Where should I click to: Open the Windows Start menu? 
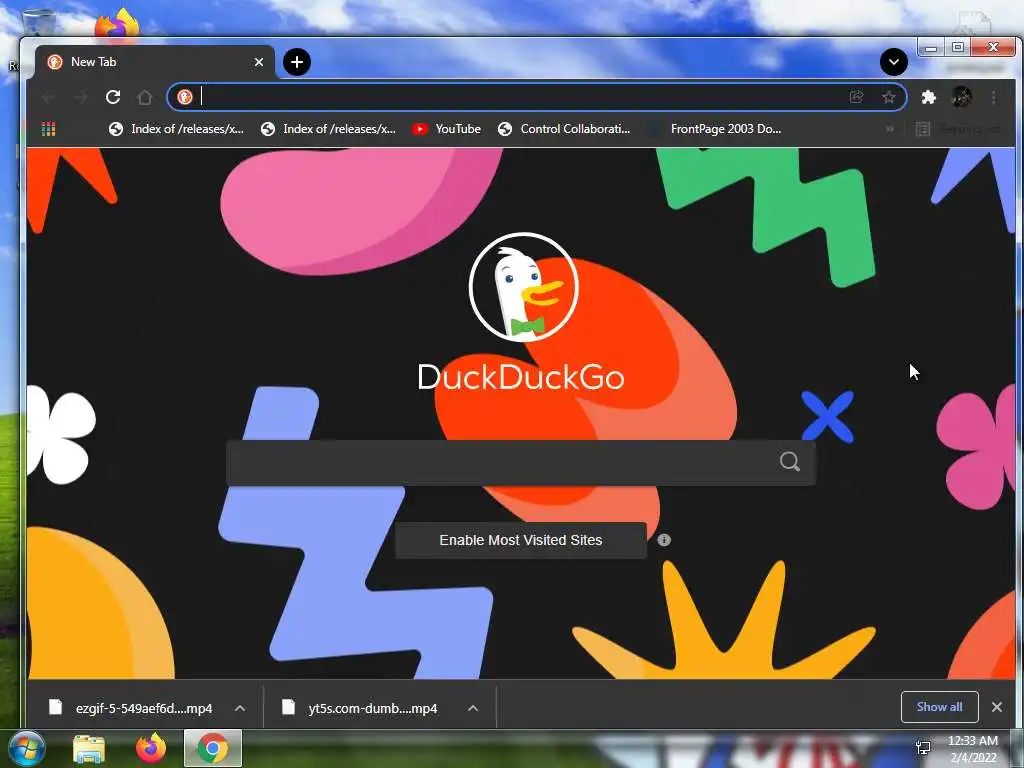(x=27, y=749)
